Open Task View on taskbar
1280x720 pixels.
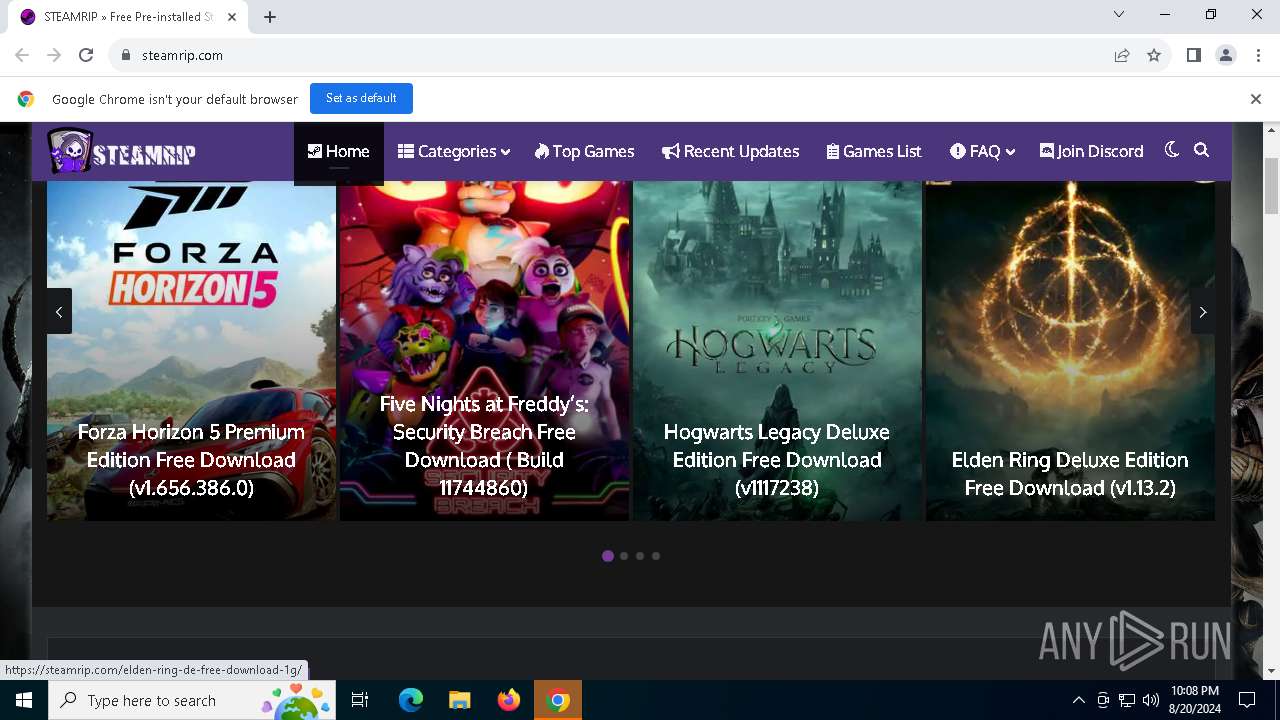tap(360, 700)
